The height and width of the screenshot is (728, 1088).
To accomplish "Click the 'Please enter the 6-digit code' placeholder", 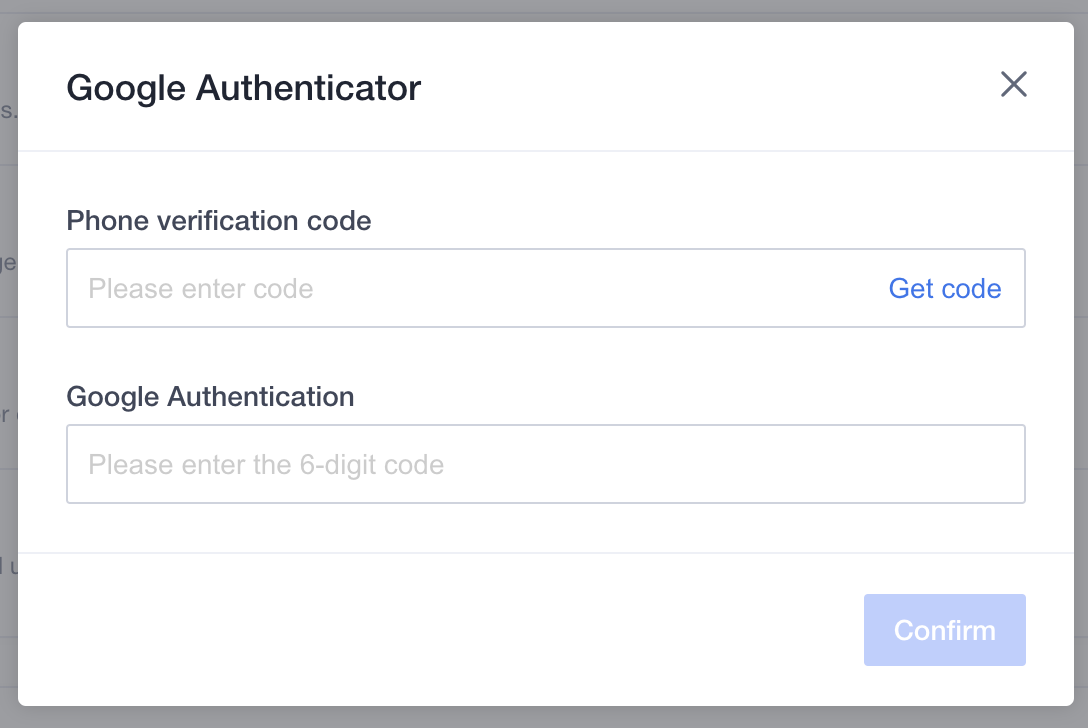I will tap(265, 464).
